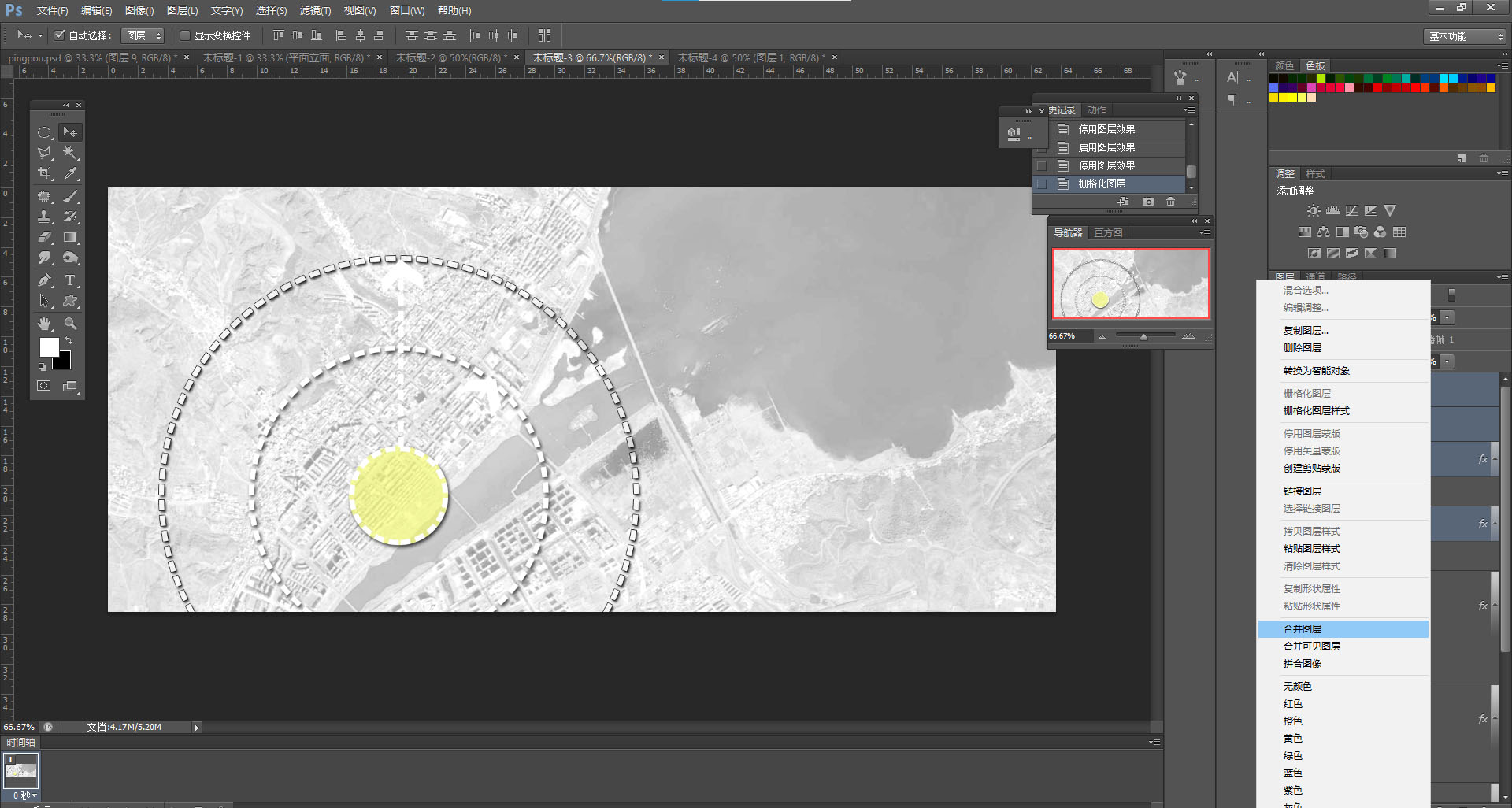Select the Magic Wand tool

[70, 153]
